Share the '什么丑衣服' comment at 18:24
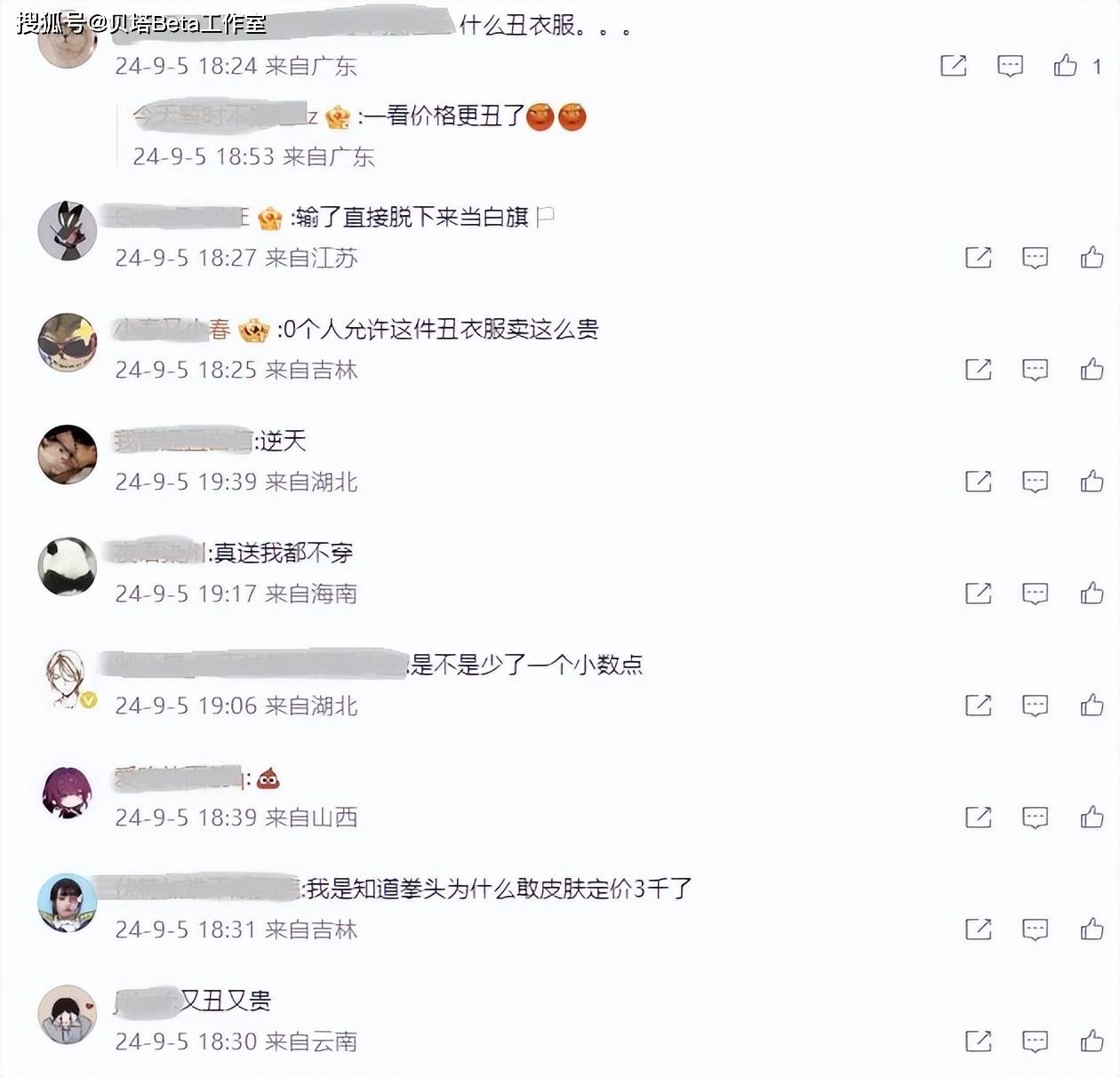 click(953, 65)
